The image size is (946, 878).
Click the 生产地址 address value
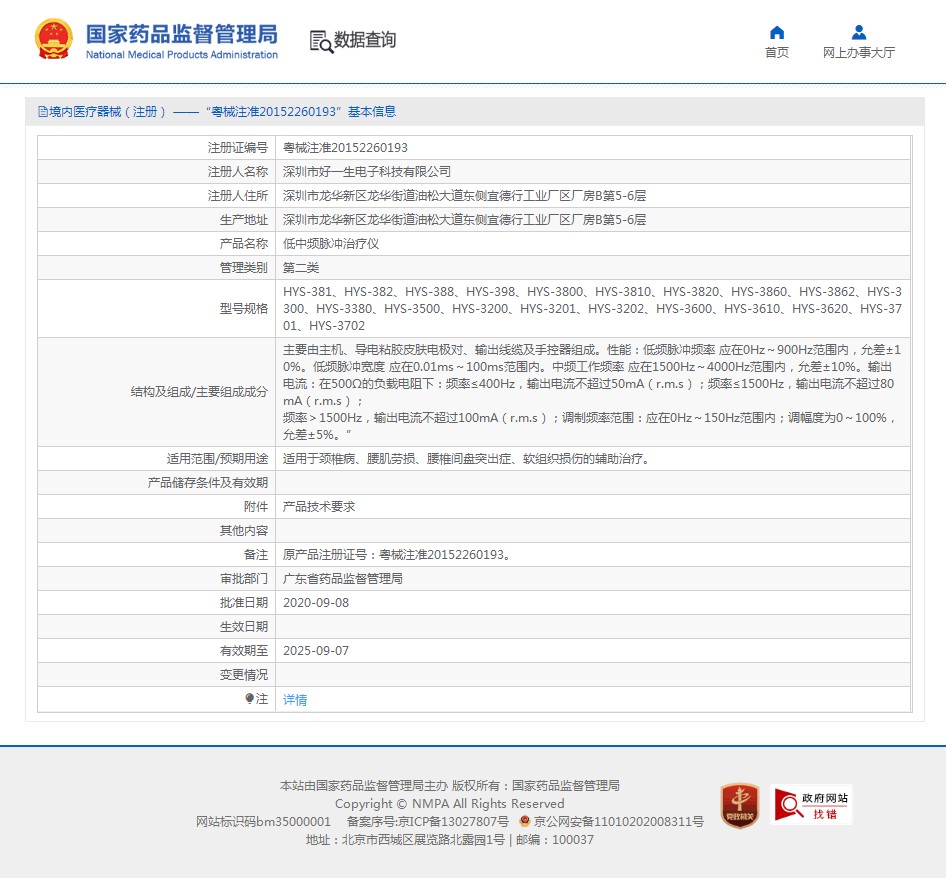pos(465,220)
